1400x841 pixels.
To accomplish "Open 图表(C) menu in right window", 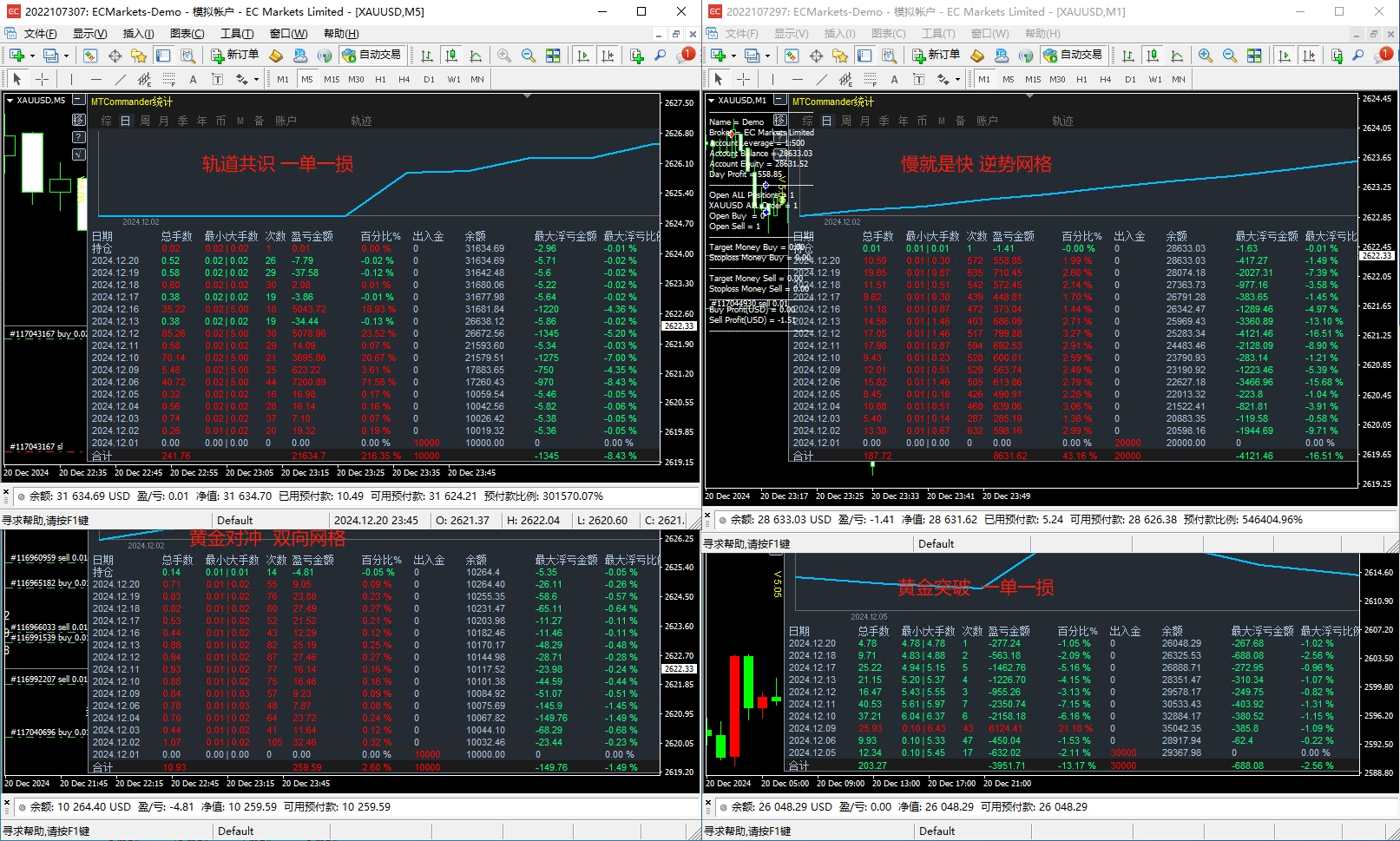I will tap(888, 34).
